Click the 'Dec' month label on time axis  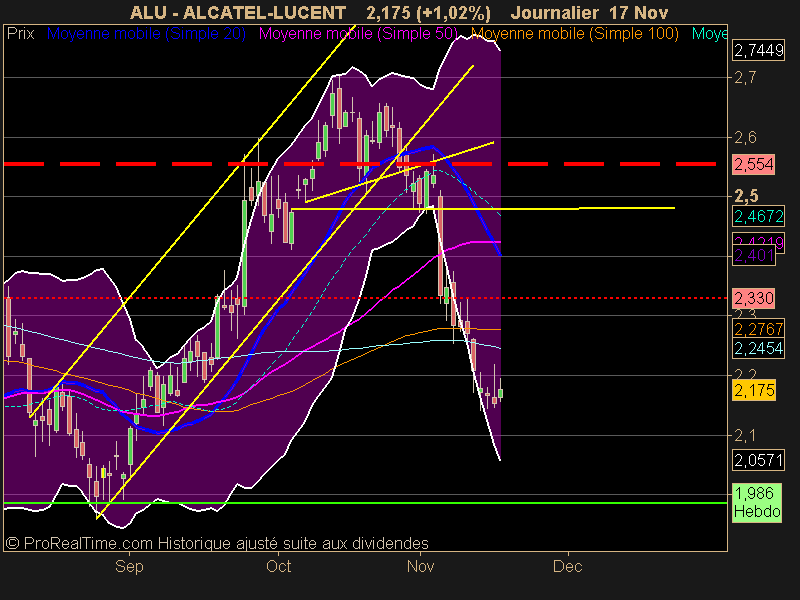[568, 566]
